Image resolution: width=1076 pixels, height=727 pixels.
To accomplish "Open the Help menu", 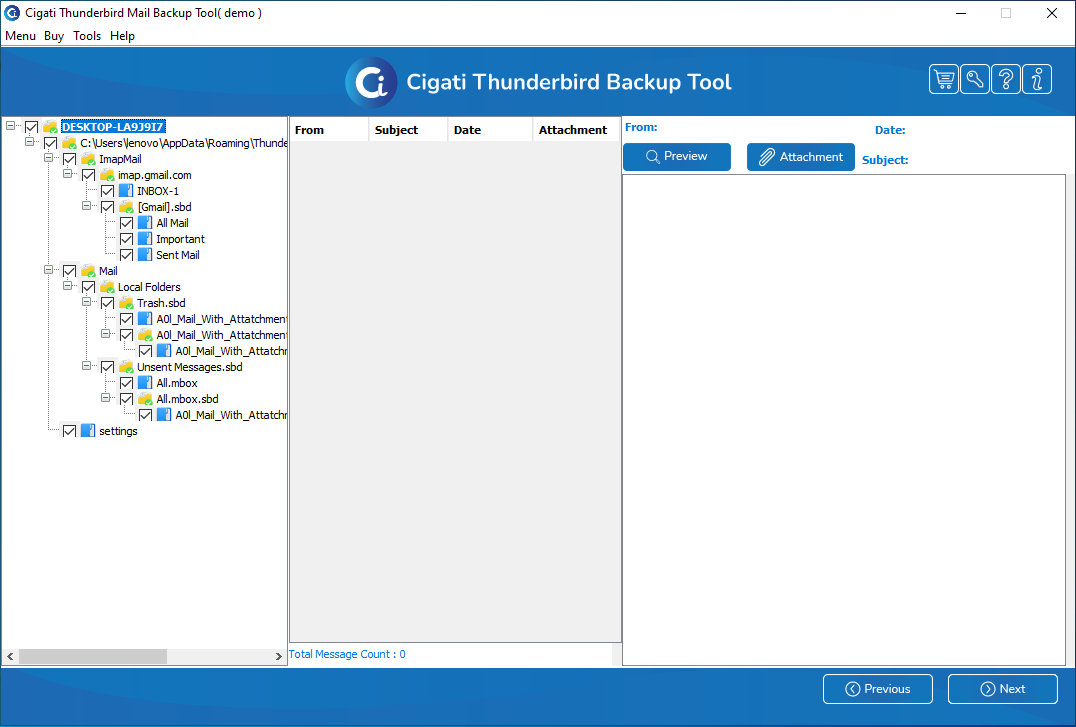I will point(122,36).
